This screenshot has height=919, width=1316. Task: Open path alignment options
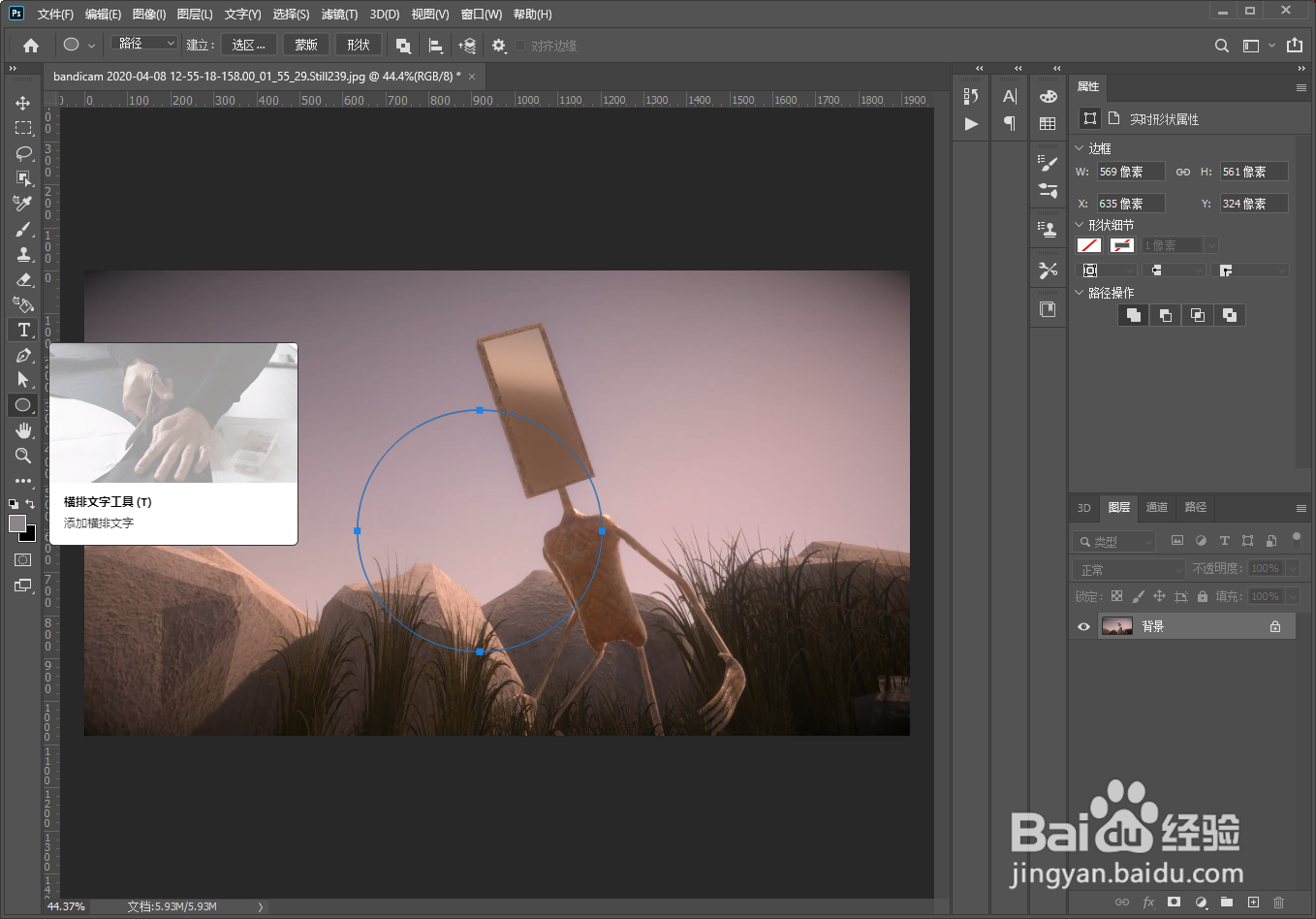(436, 46)
